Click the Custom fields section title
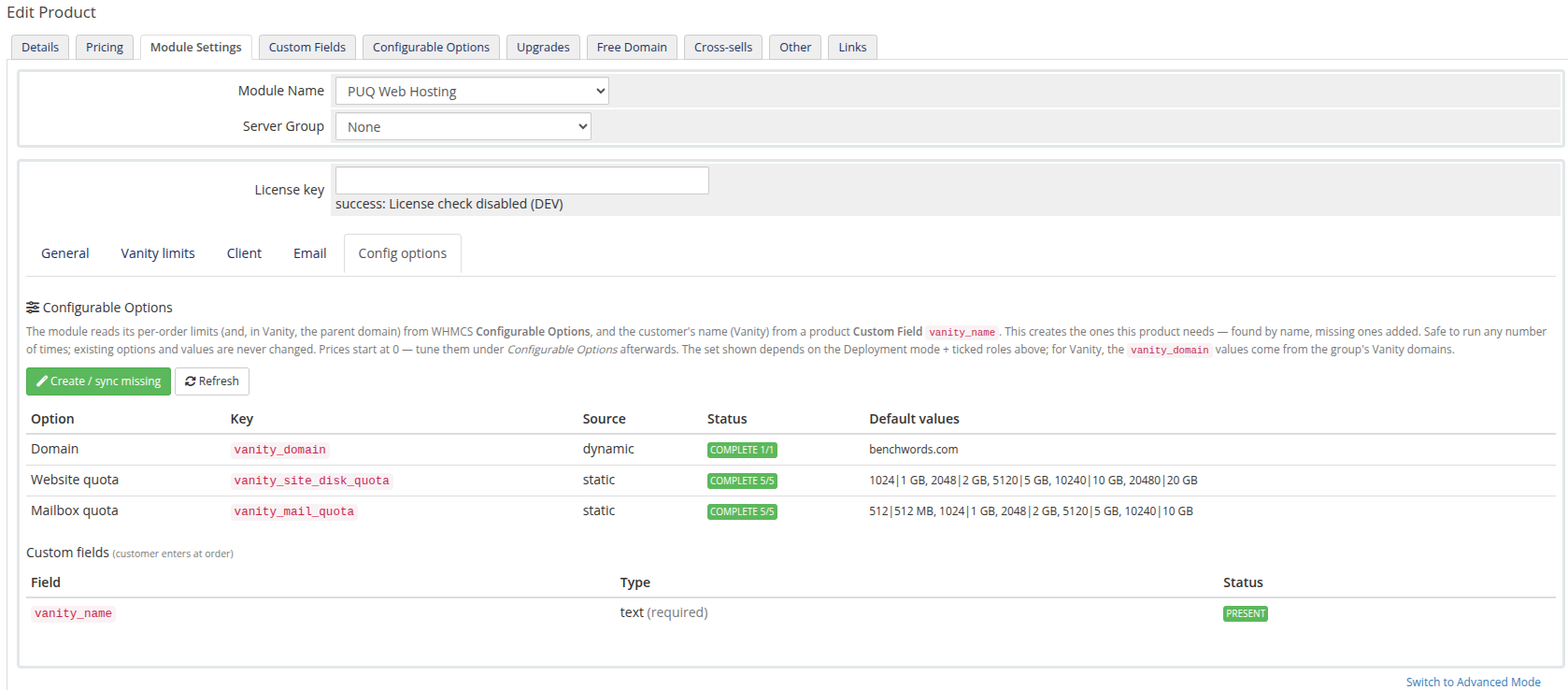The width and height of the screenshot is (1568, 690). (x=67, y=553)
